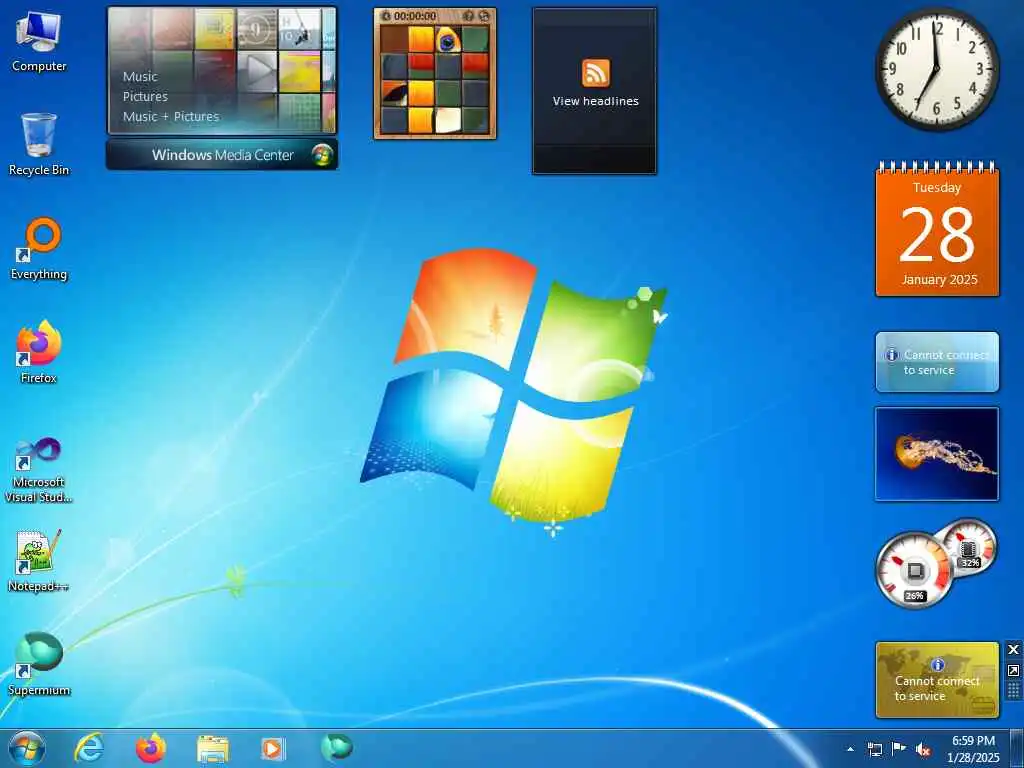The image size is (1024, 768).
Task: Click the analog clock gadget
Action: pyautogui.click(x=936, y=69)
